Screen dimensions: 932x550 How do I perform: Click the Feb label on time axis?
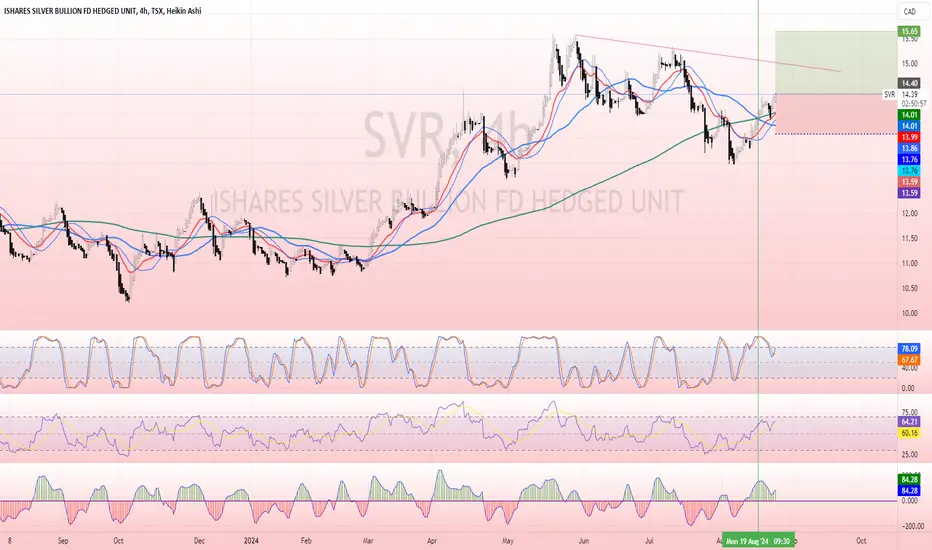306,541
